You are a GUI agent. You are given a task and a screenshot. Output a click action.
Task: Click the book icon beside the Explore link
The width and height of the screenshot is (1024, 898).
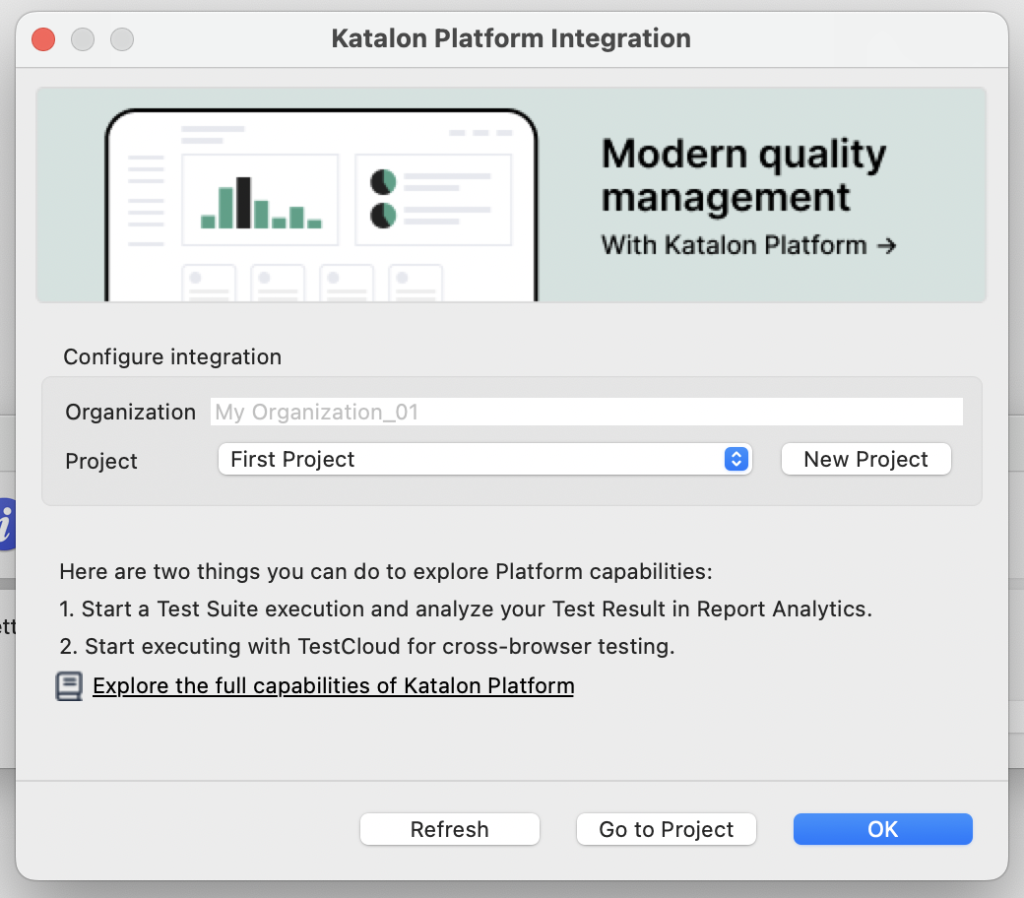[69, 686]
